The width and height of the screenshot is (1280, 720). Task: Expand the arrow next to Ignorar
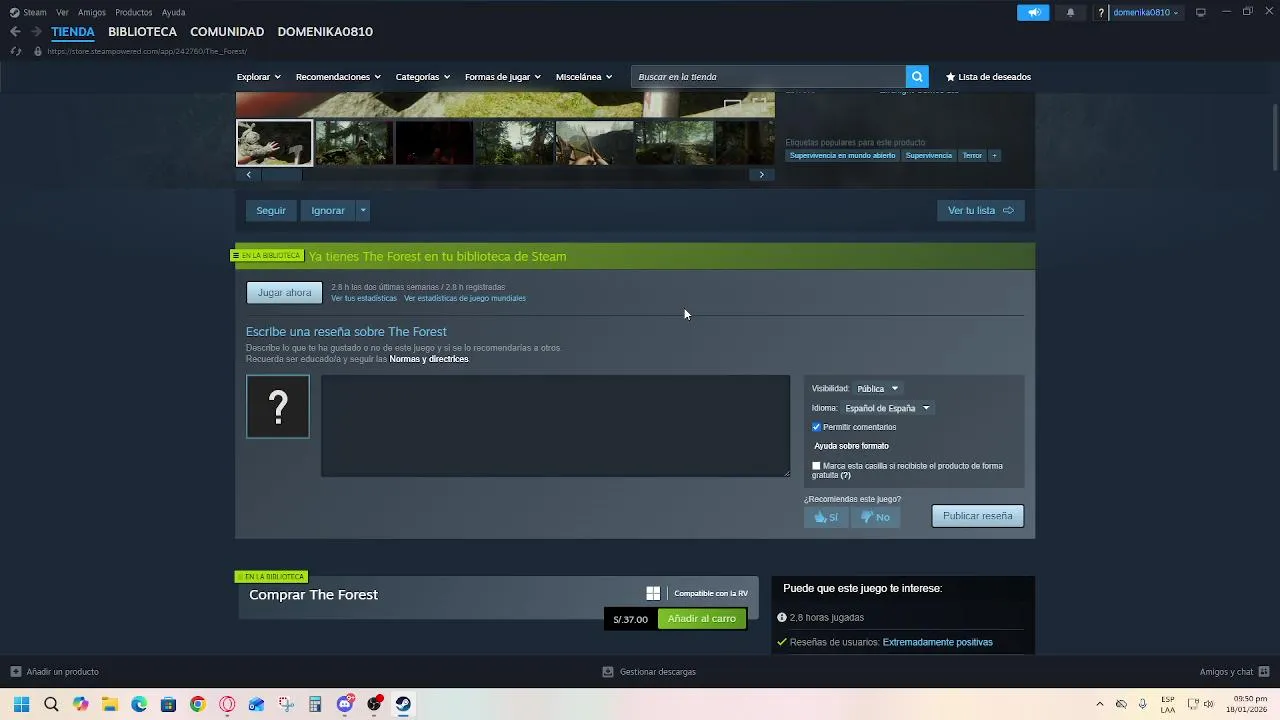click(363, 210)
